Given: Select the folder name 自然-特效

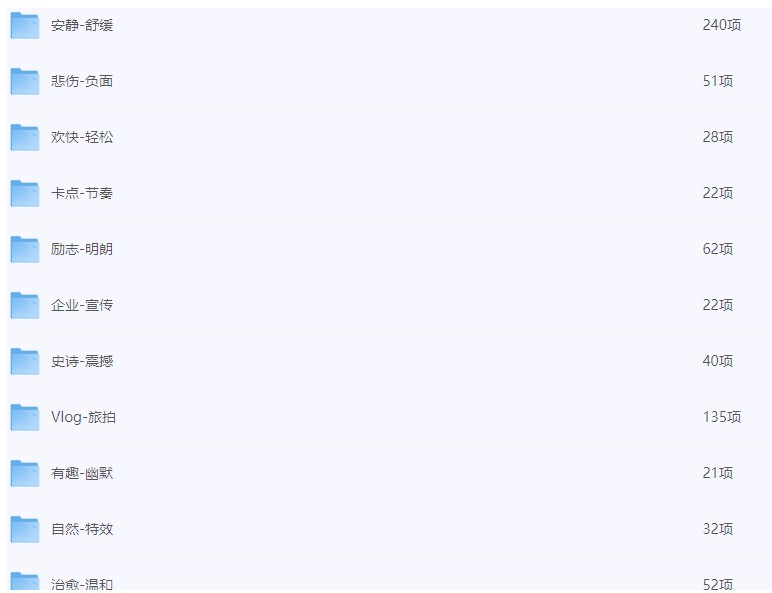Looking at the screenshot, I should coord(82,529).
